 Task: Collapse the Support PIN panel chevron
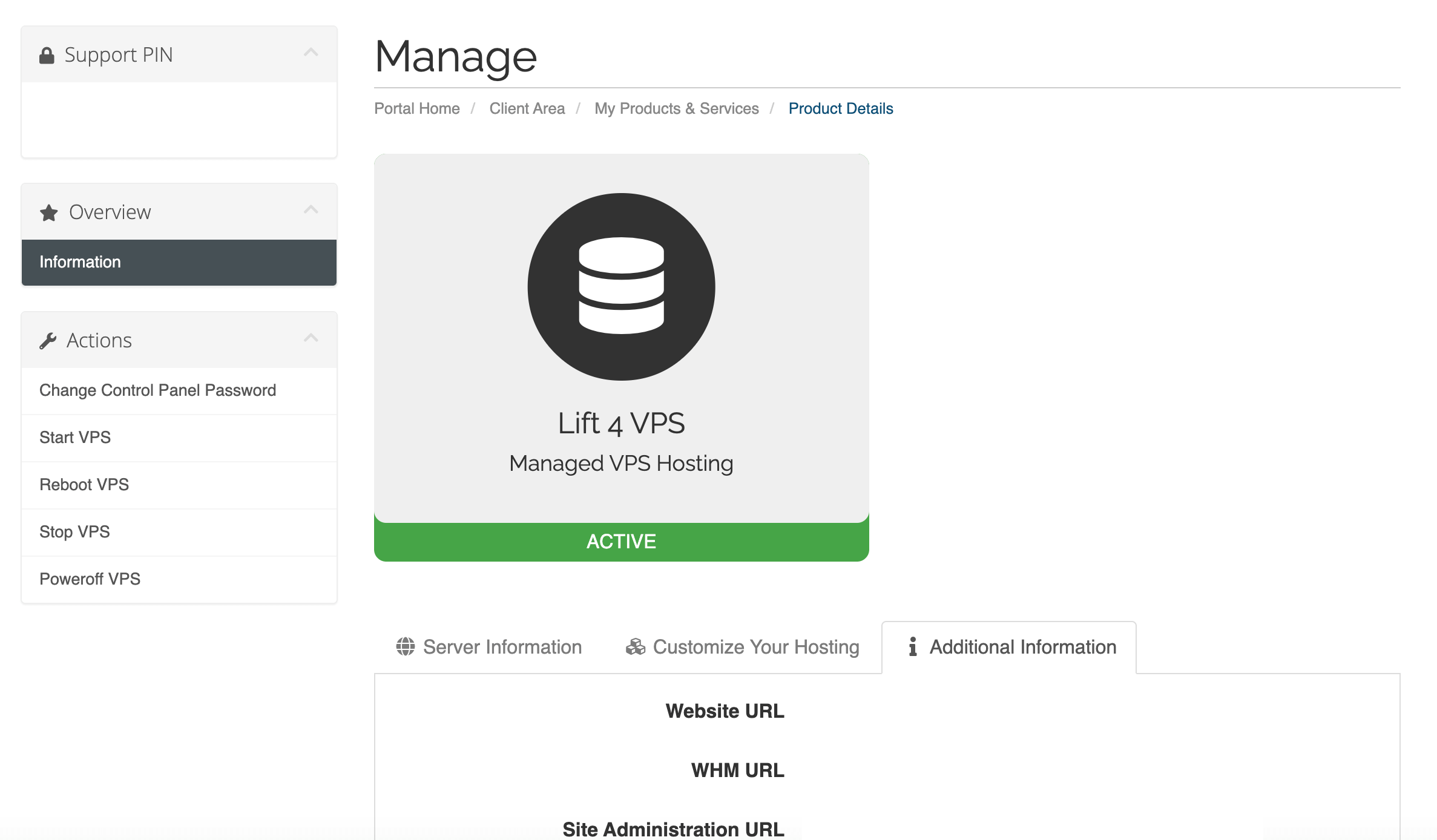(311, 53)
